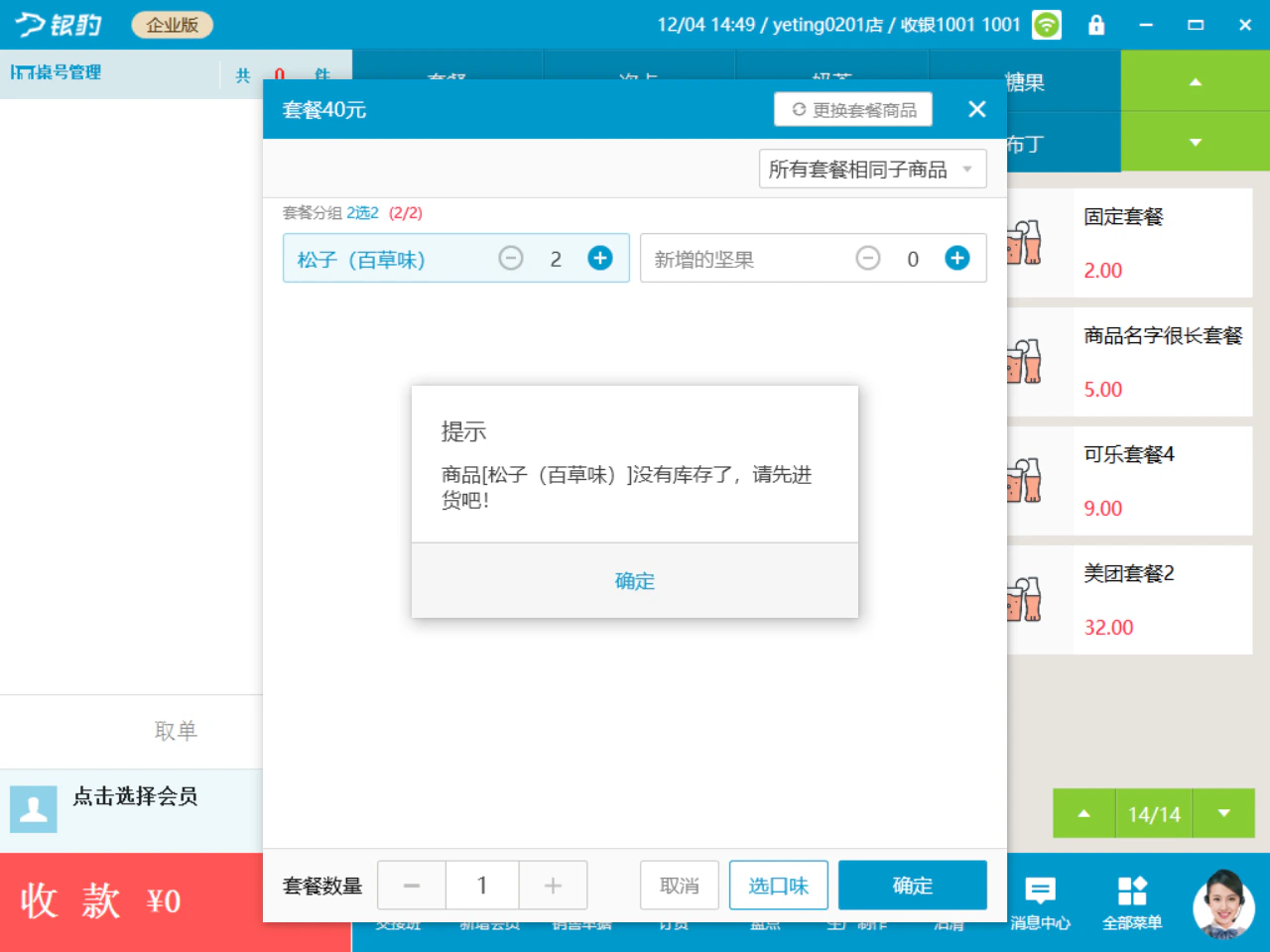This screenshot has height=952, width=1270.
Task: Decrease 松子（百草味）quantity with minus icon
Action: pos(511,258)
